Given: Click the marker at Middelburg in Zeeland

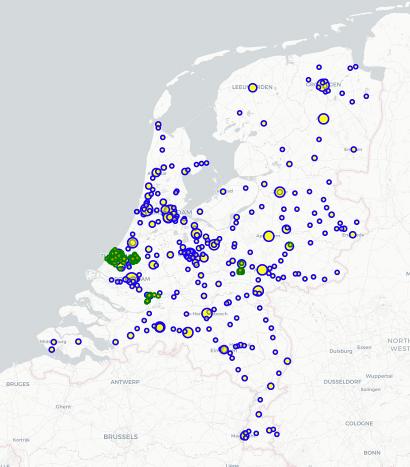Looking at the screenshot, I should (54, 342).
